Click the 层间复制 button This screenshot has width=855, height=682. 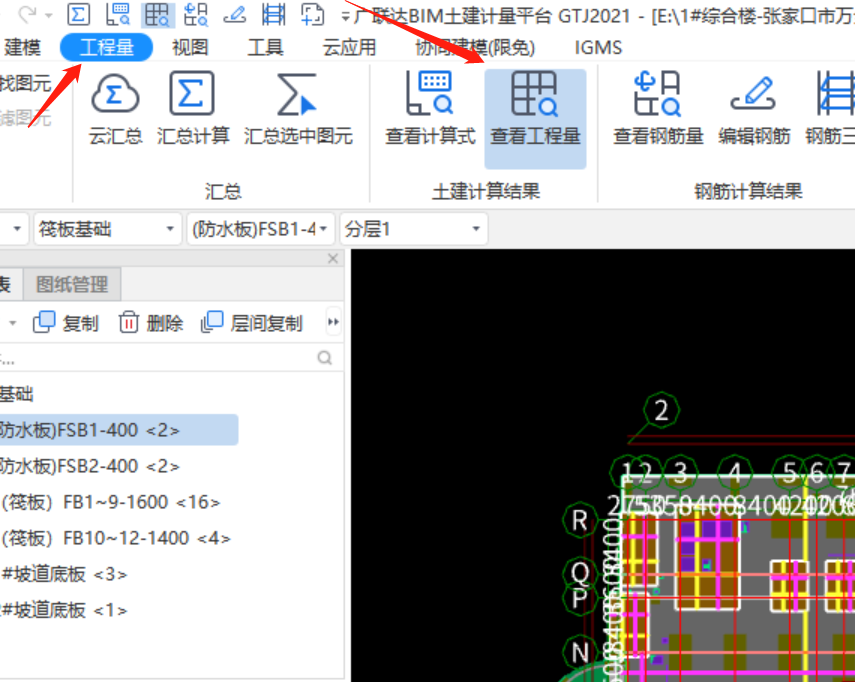click(251, 323)
